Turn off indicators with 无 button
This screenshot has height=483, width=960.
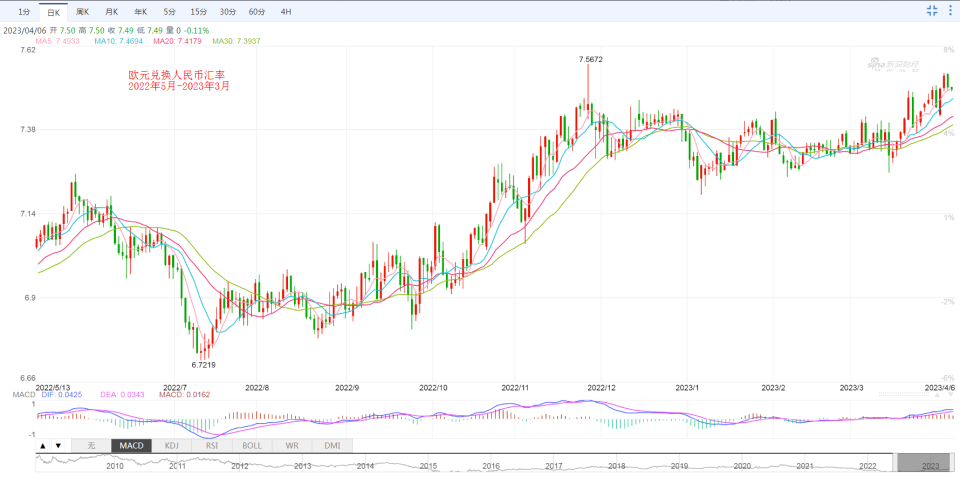(x=91, y=445)
